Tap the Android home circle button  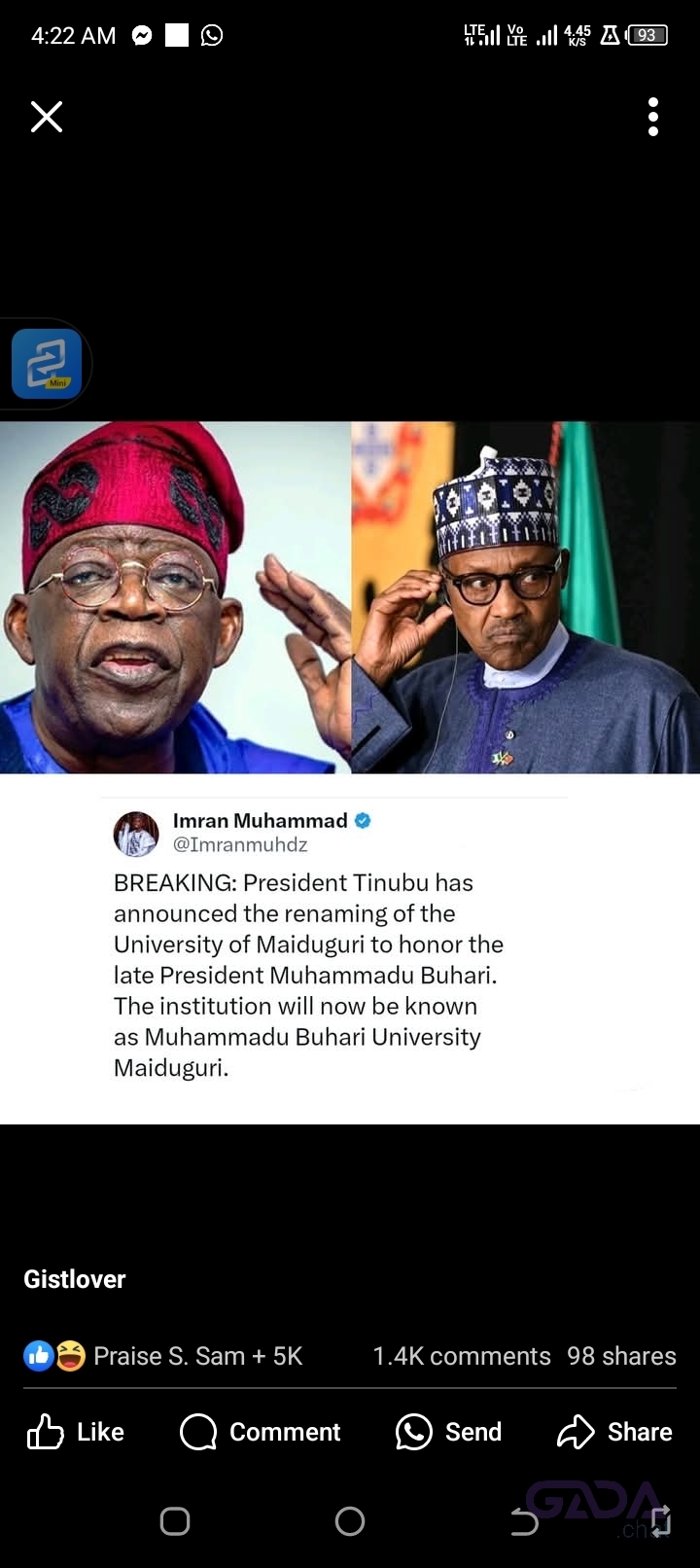click(x=350, y=1521)
